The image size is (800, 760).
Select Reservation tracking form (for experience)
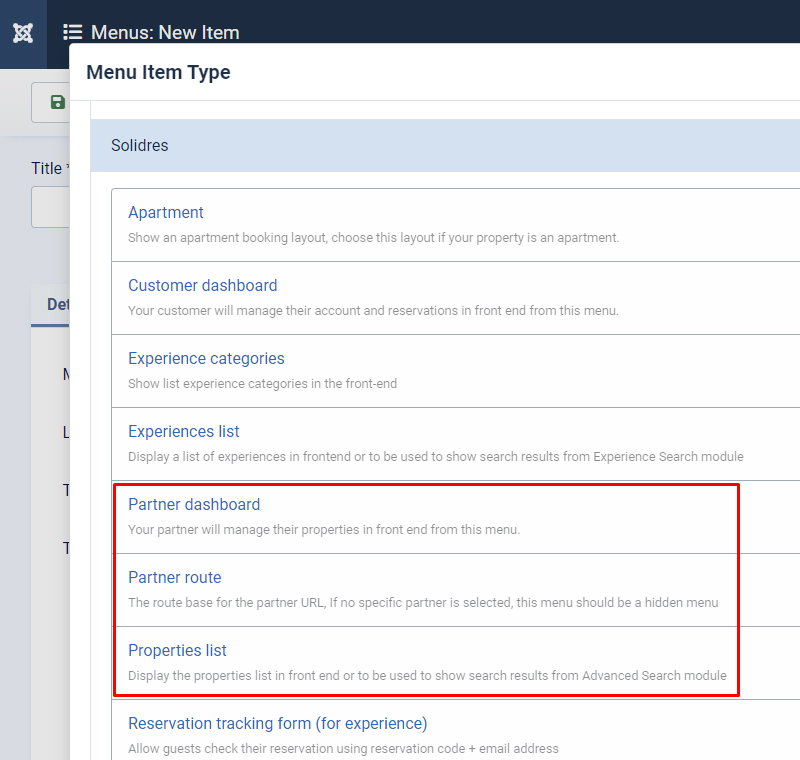(x=275, y=723)
